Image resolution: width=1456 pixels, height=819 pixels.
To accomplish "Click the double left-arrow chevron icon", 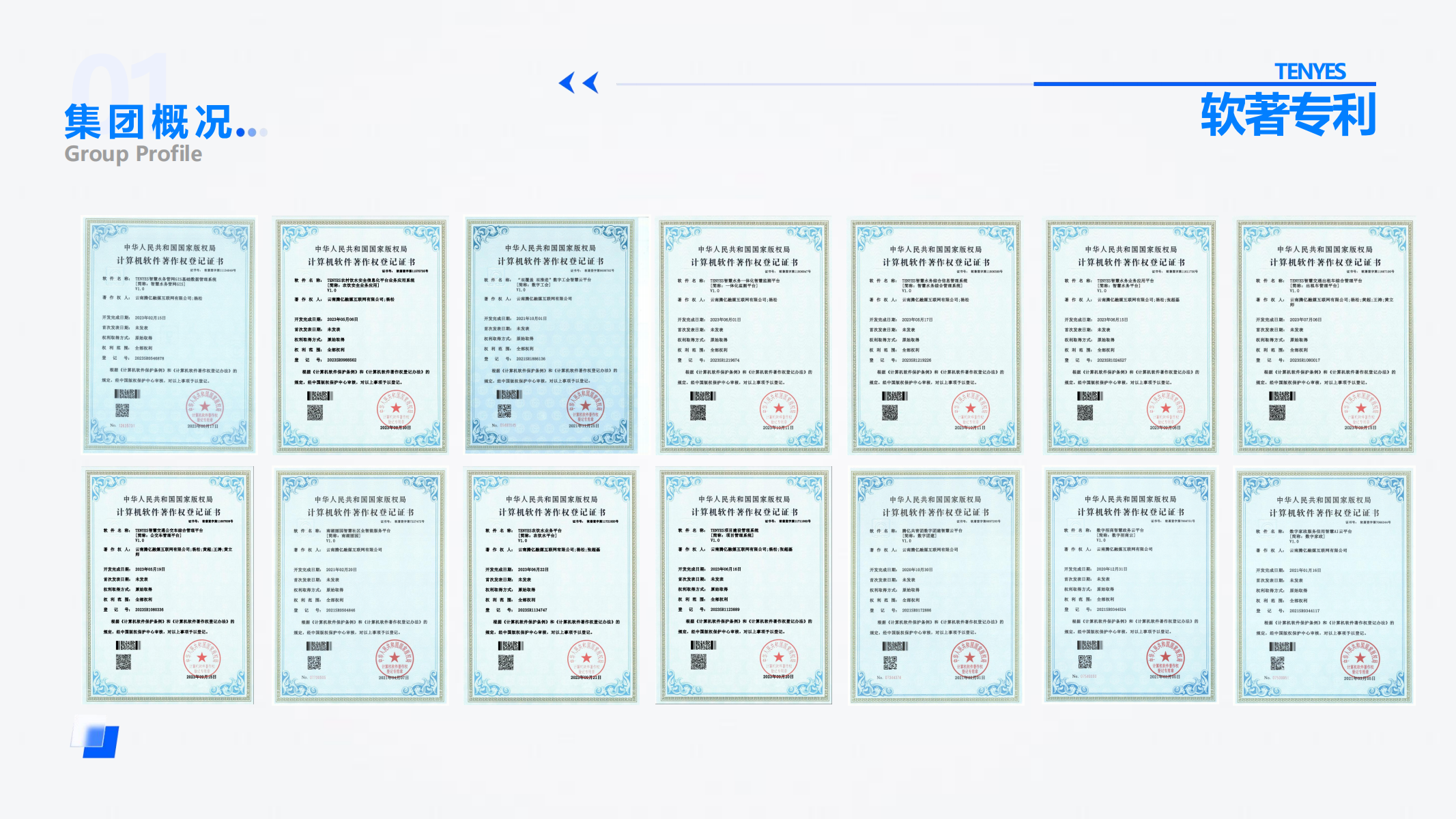I will [x=578, y=83].
